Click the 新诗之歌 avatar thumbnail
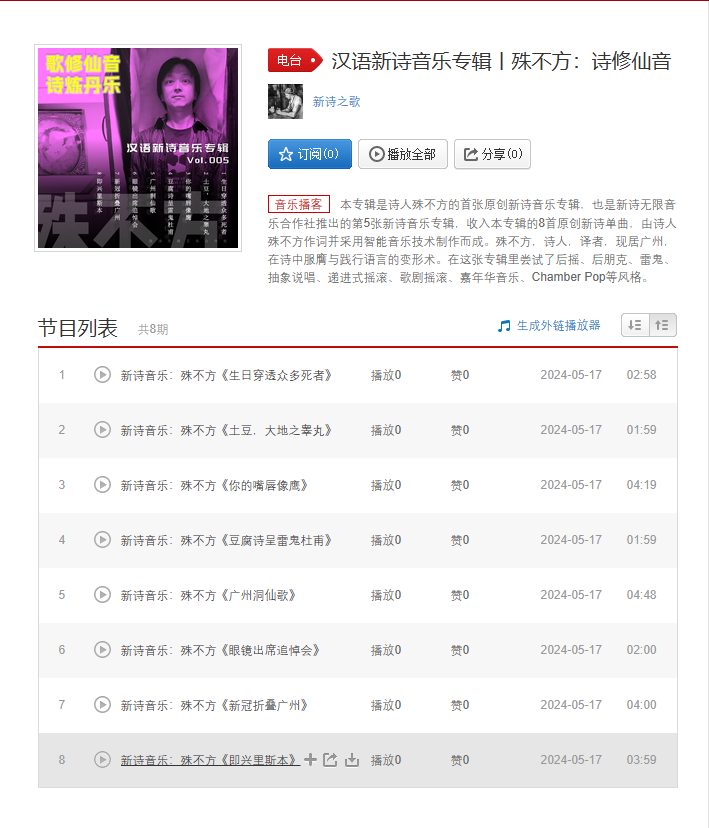The width and height of the screenshot is (709, 828). pos(286,101)
